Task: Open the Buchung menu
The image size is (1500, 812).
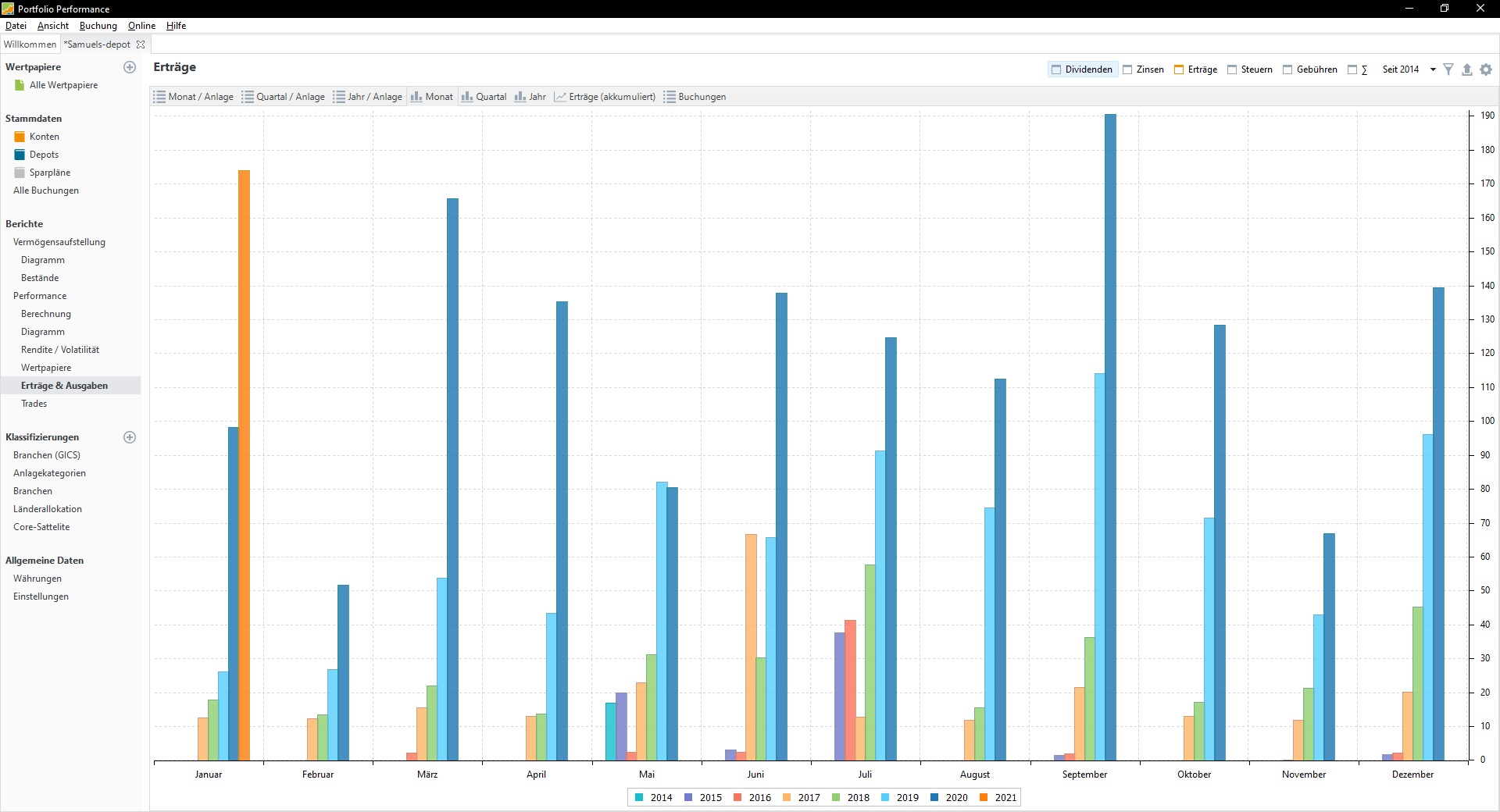Action: coord(98,26)
